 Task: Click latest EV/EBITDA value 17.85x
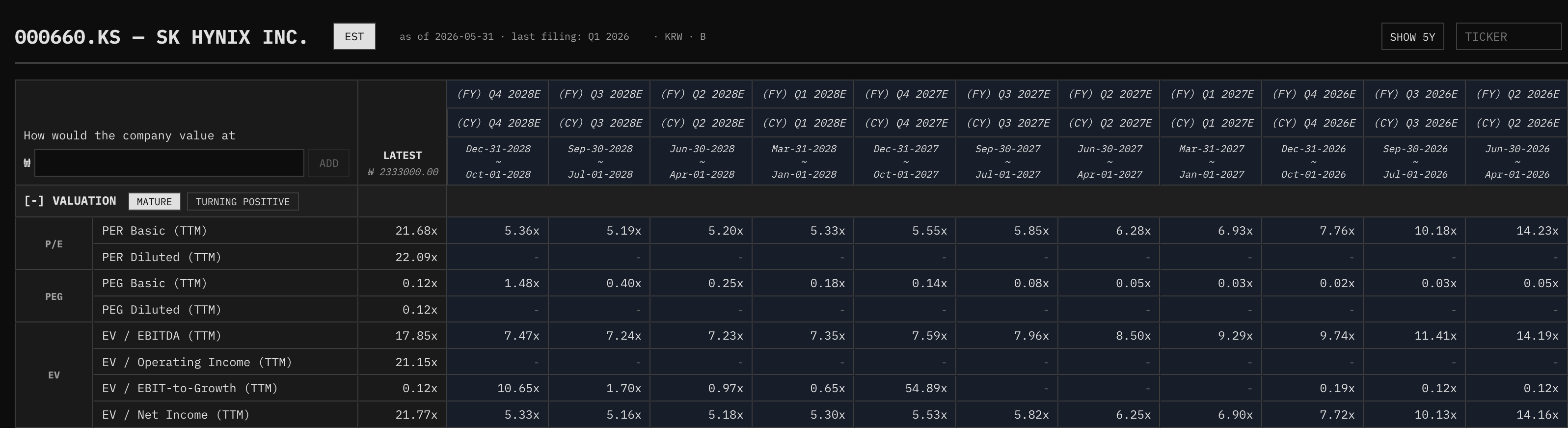(416, 335)
